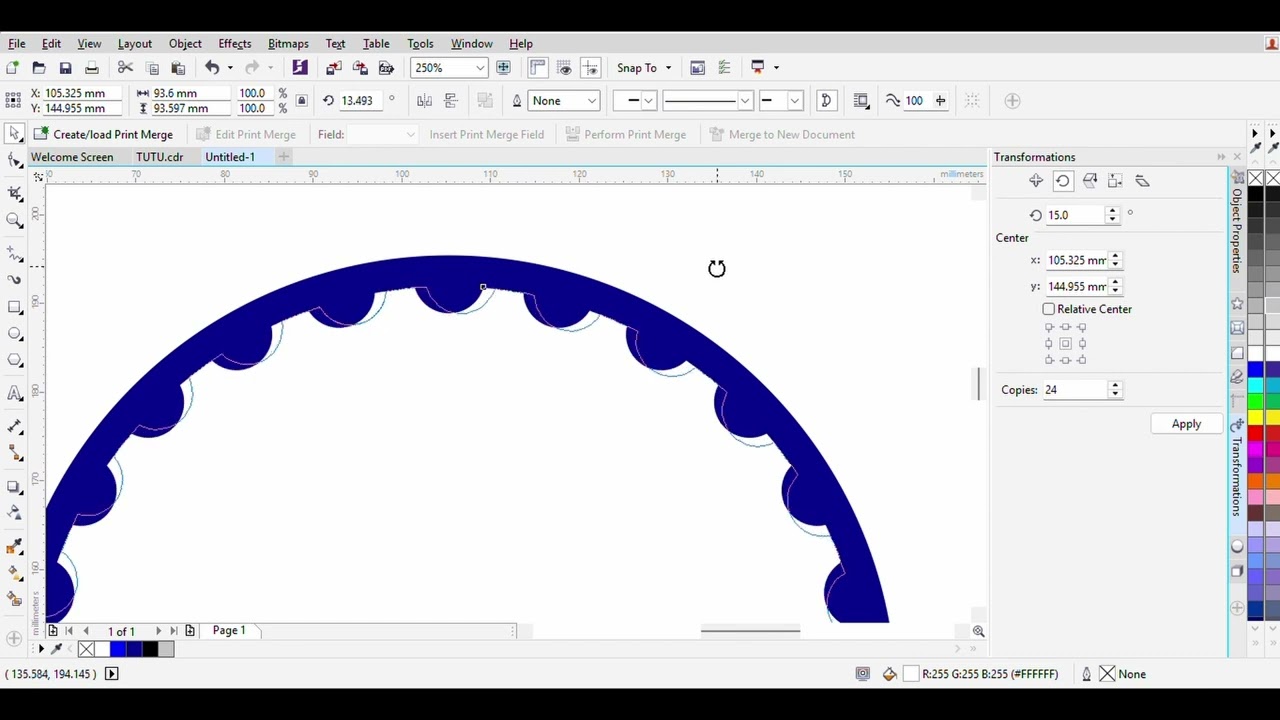The width and height of the screenshot is (1280, 720).
Task: Click the Publish to PDF icon
Action: [x=386, y=68]
